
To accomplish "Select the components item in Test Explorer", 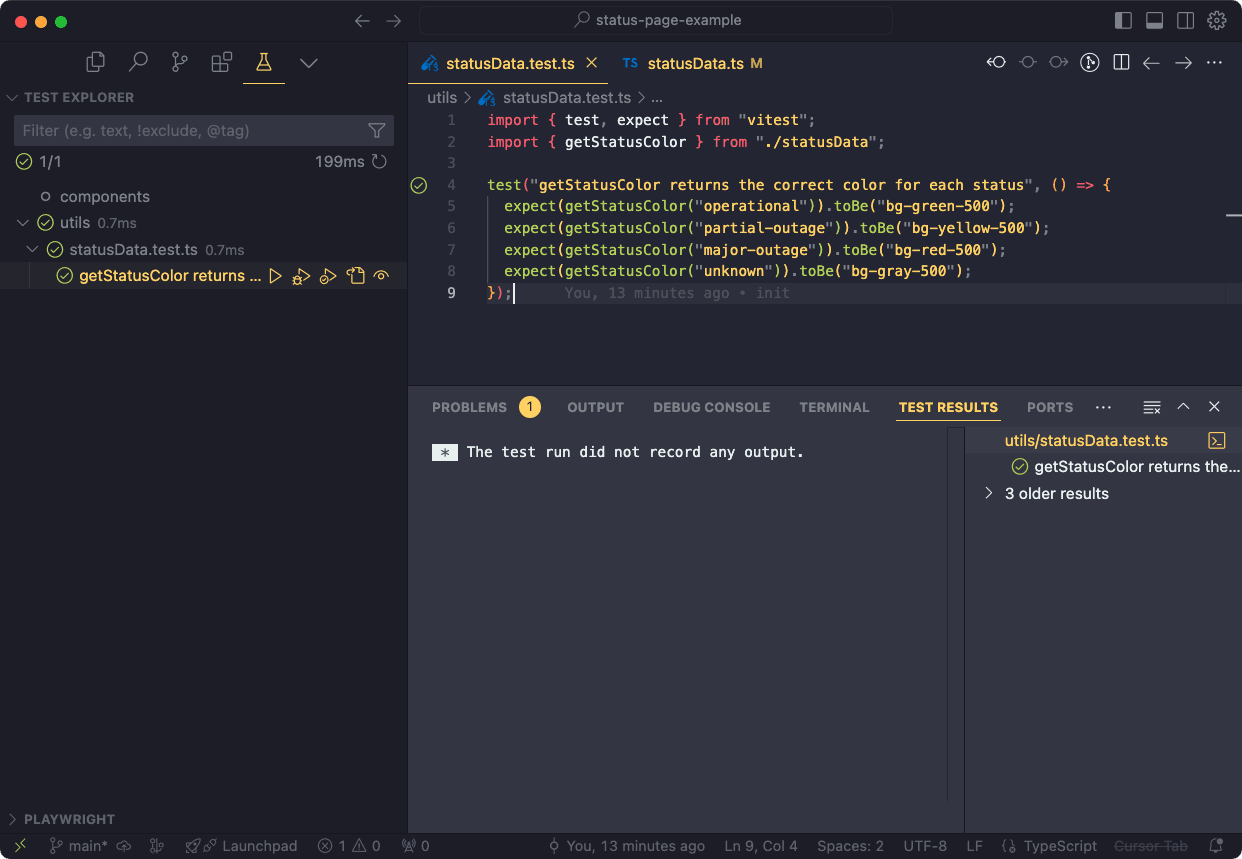I will click(x=104, y=196).
